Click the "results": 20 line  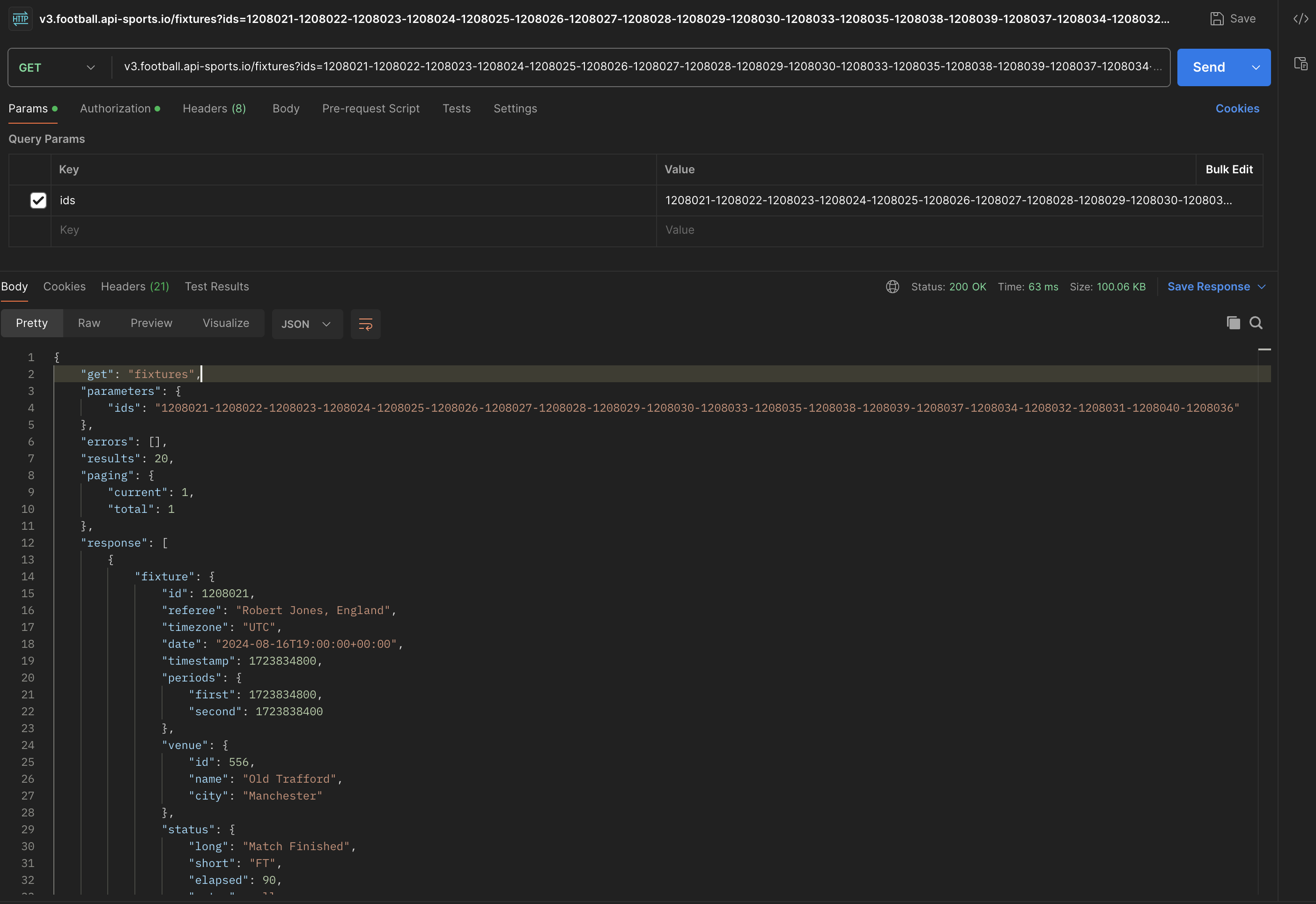tap(127, 459)
